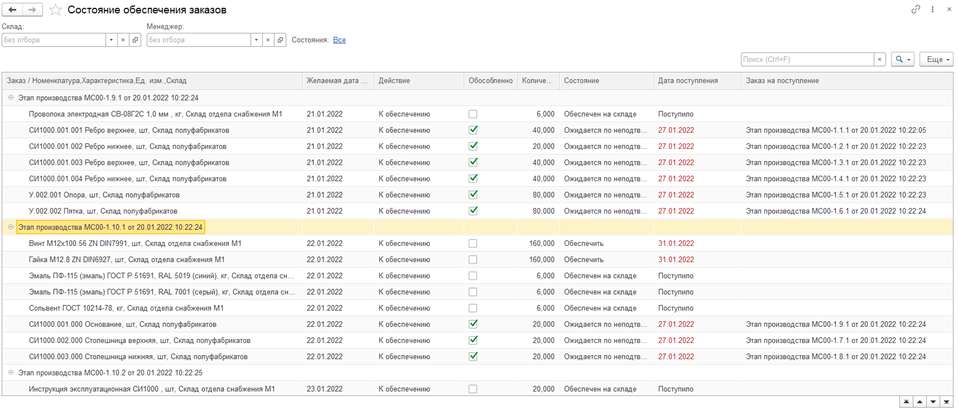This screenshot has height=411, width=958.
Task: Click the forward navigation arrow
Action: 33,9
